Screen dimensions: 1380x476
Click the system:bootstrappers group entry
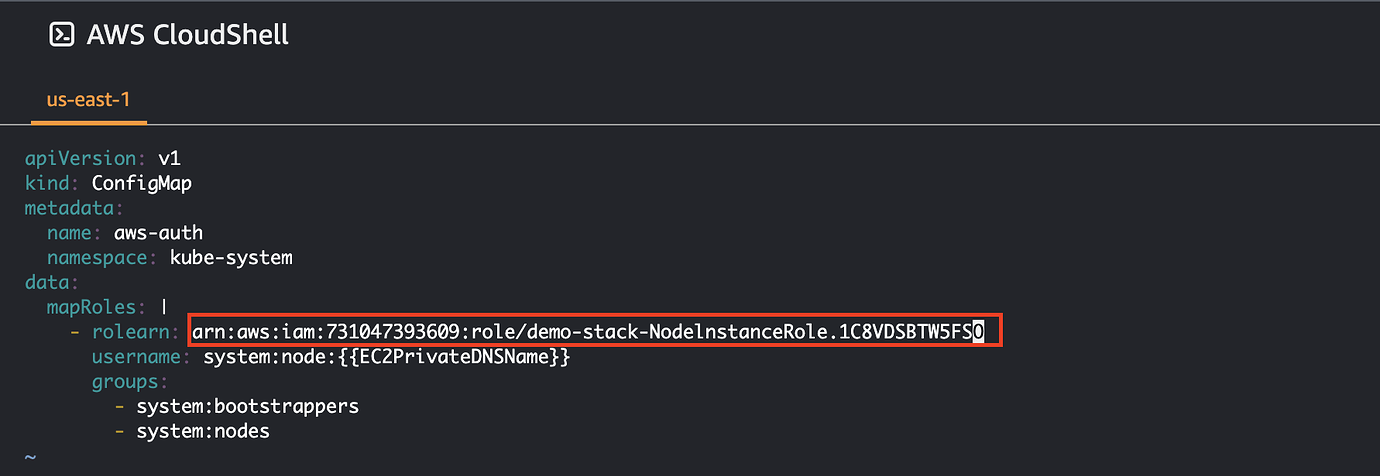[247, 407]
